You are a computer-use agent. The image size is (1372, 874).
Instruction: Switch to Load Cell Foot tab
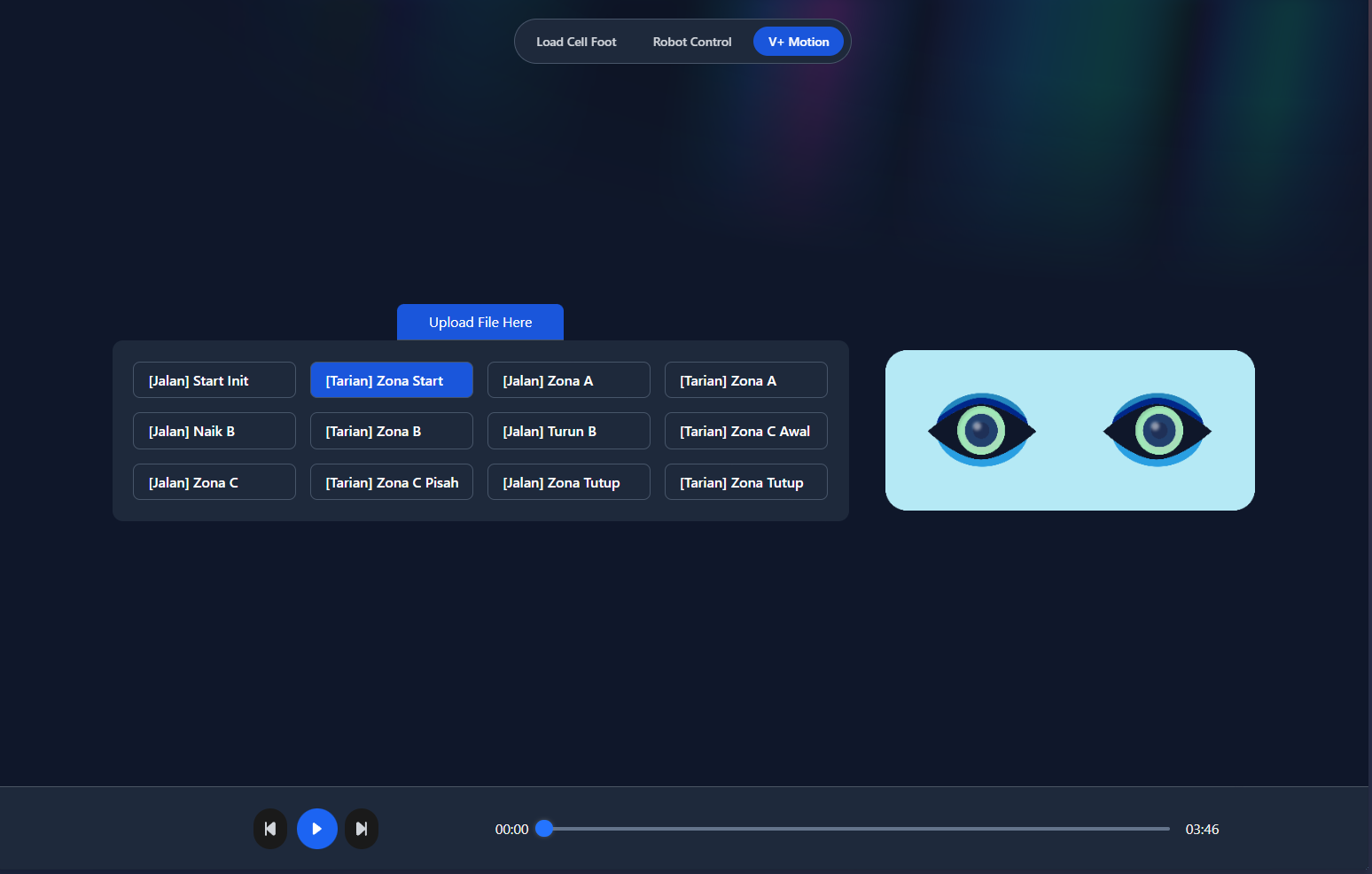point(576,42)
